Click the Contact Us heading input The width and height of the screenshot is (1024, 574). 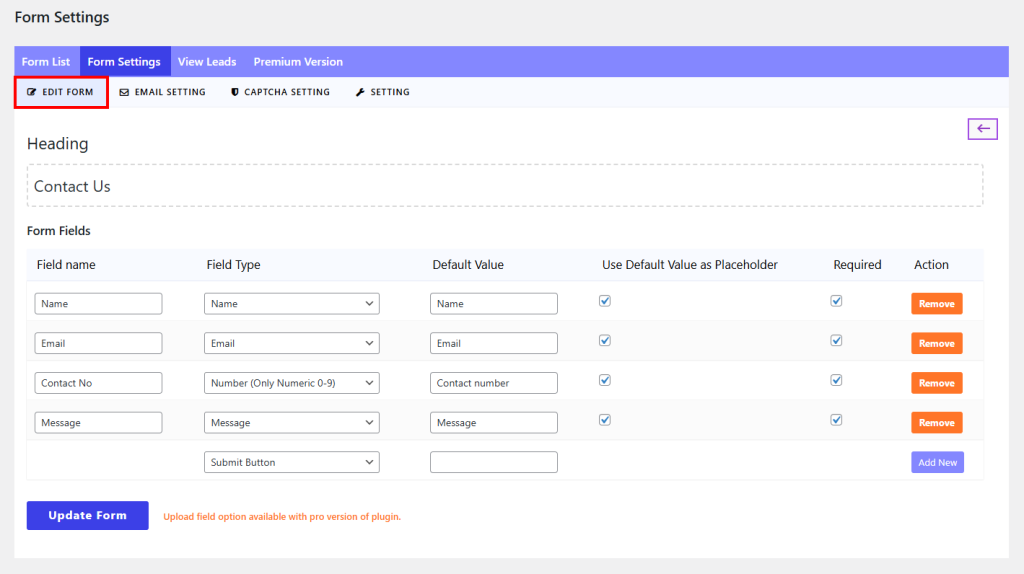504,186
